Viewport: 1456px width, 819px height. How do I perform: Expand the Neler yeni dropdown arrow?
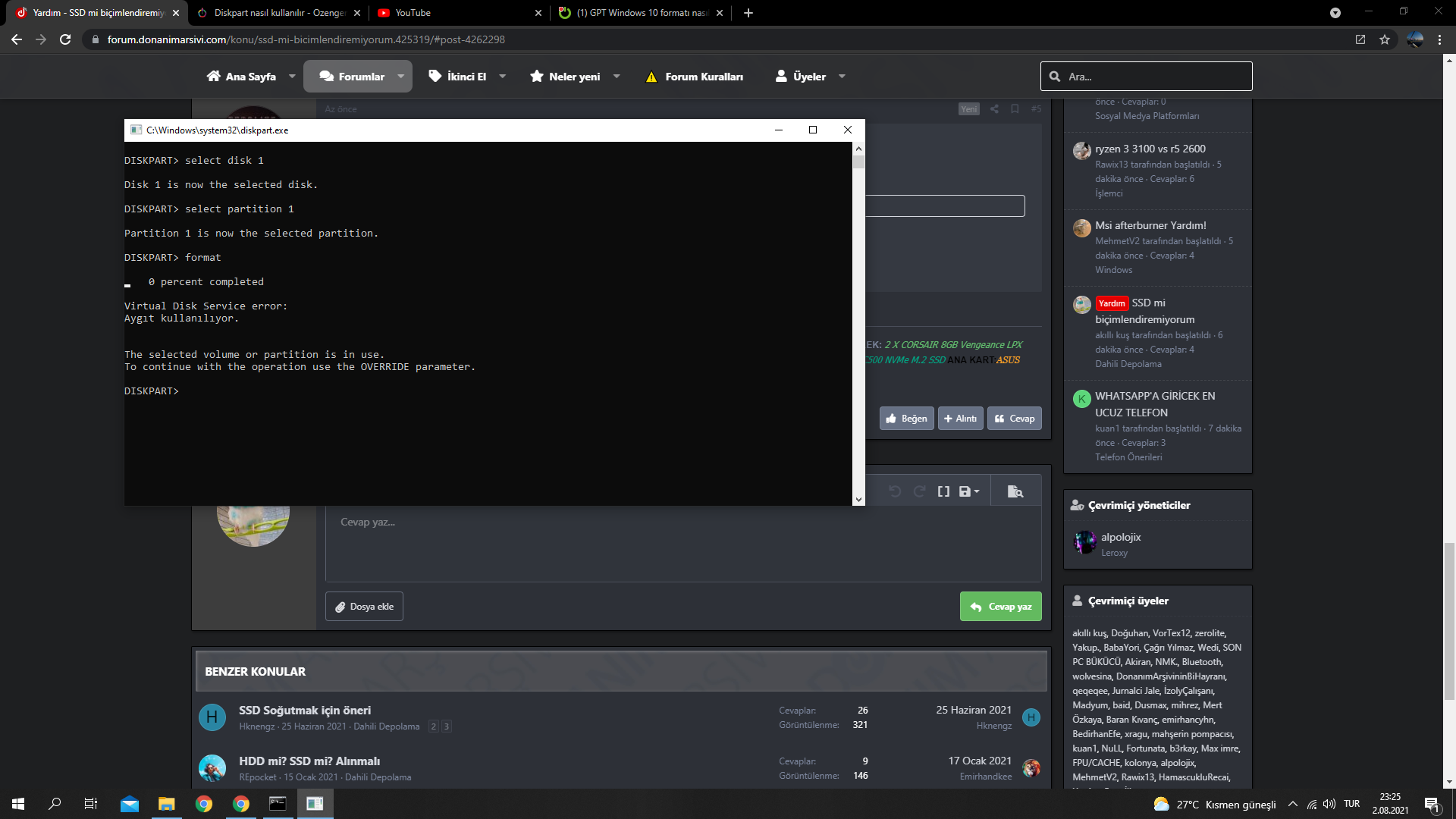[x=617, y=77]
